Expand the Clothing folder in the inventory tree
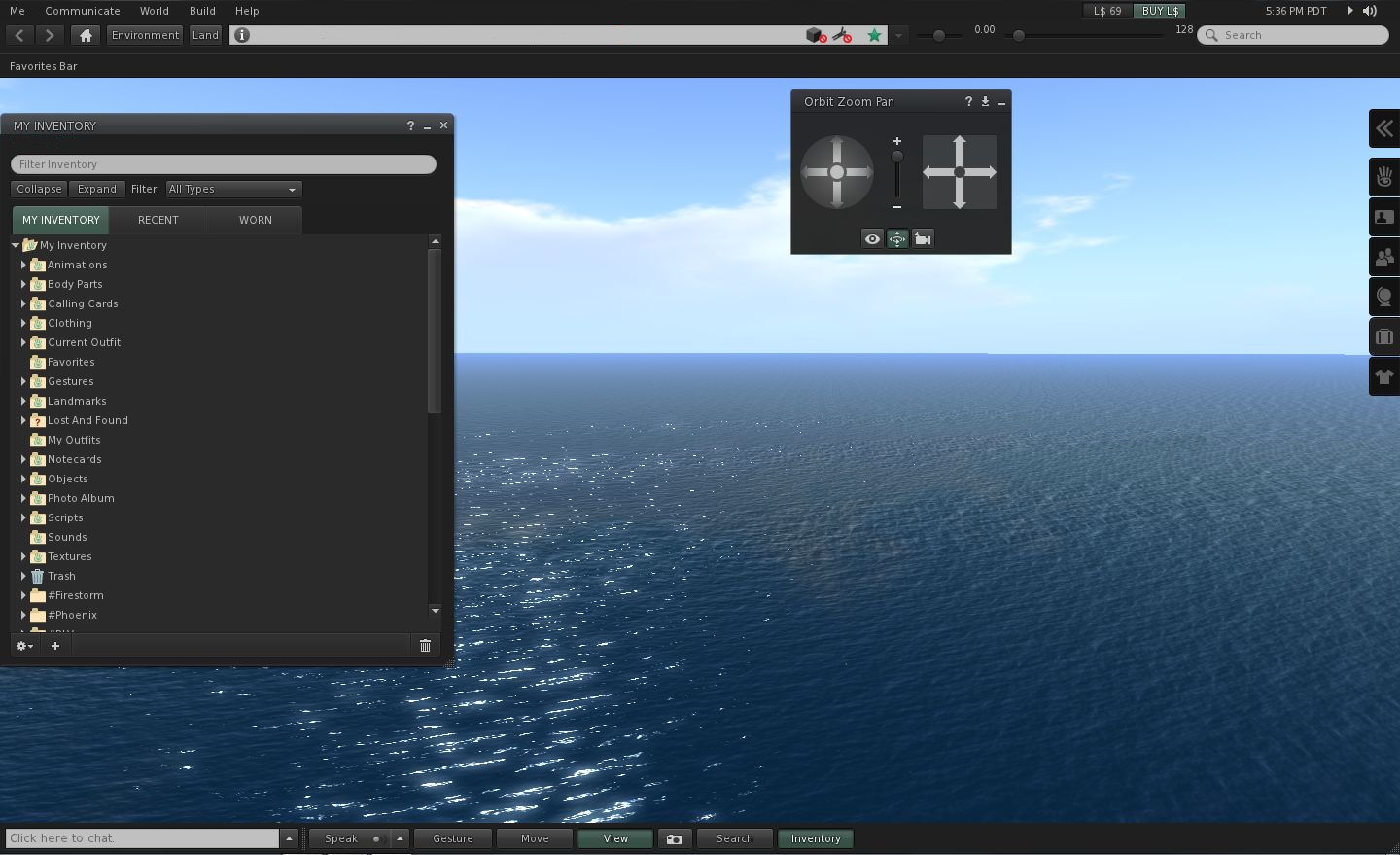The image size is (1400, 855). 23,323
